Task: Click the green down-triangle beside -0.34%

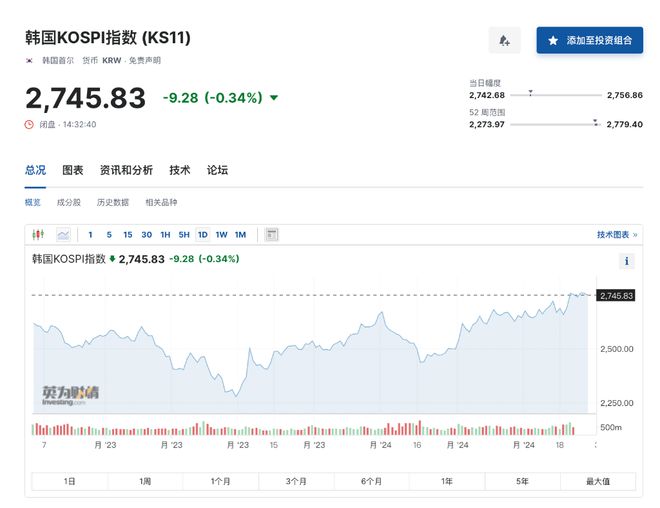Action: click(x=274, y=98)
